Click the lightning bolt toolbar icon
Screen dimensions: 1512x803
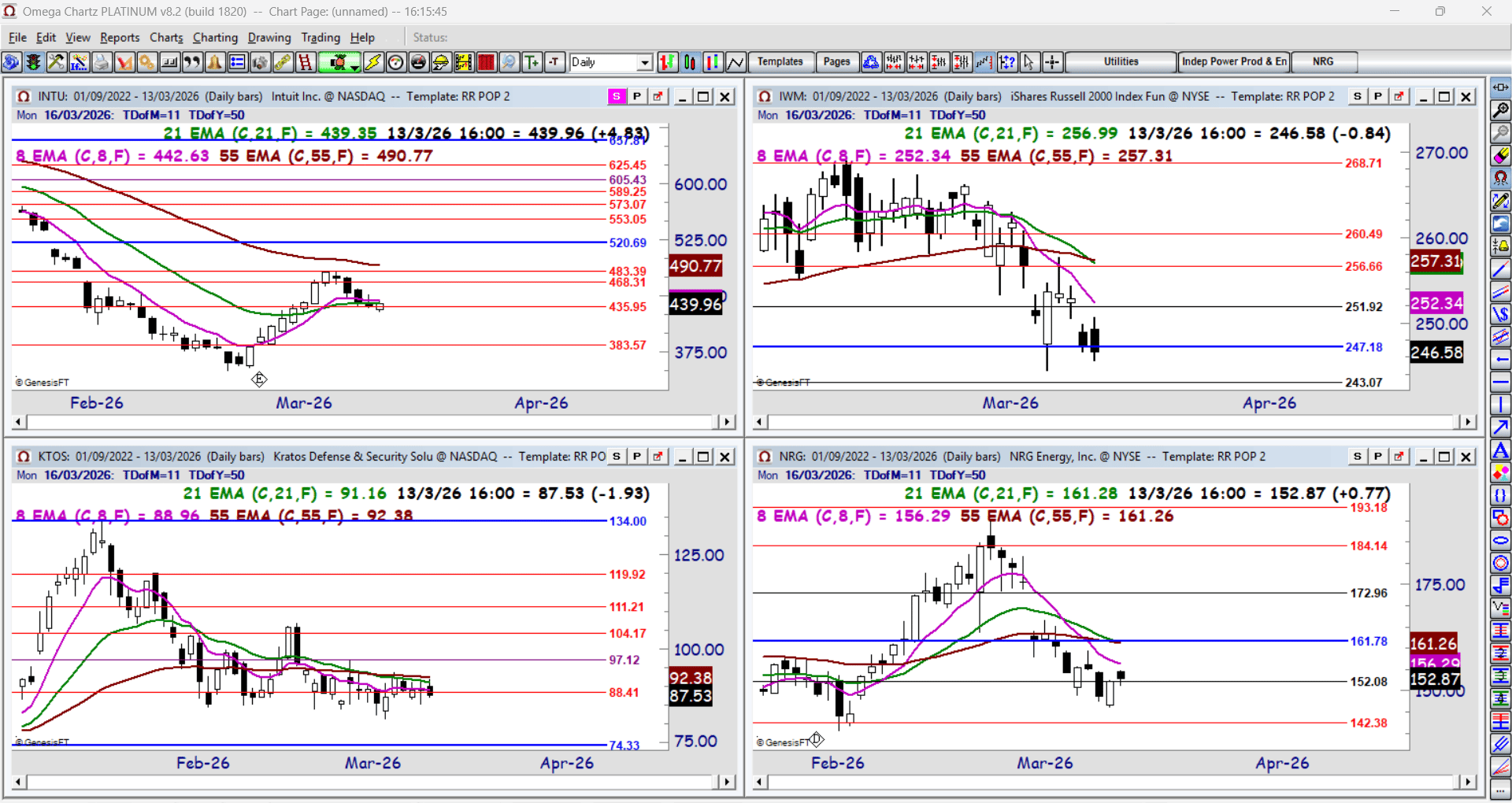point(373,62)
